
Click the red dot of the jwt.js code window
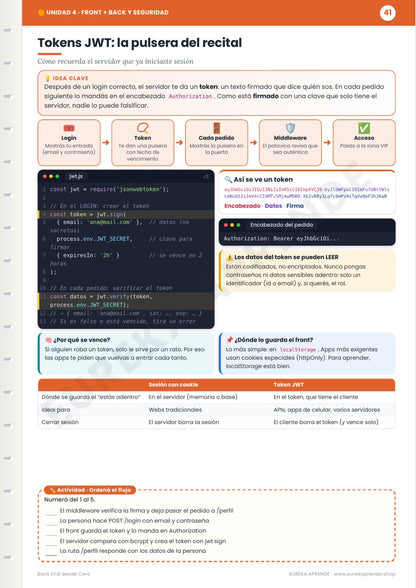coord(45,176)
